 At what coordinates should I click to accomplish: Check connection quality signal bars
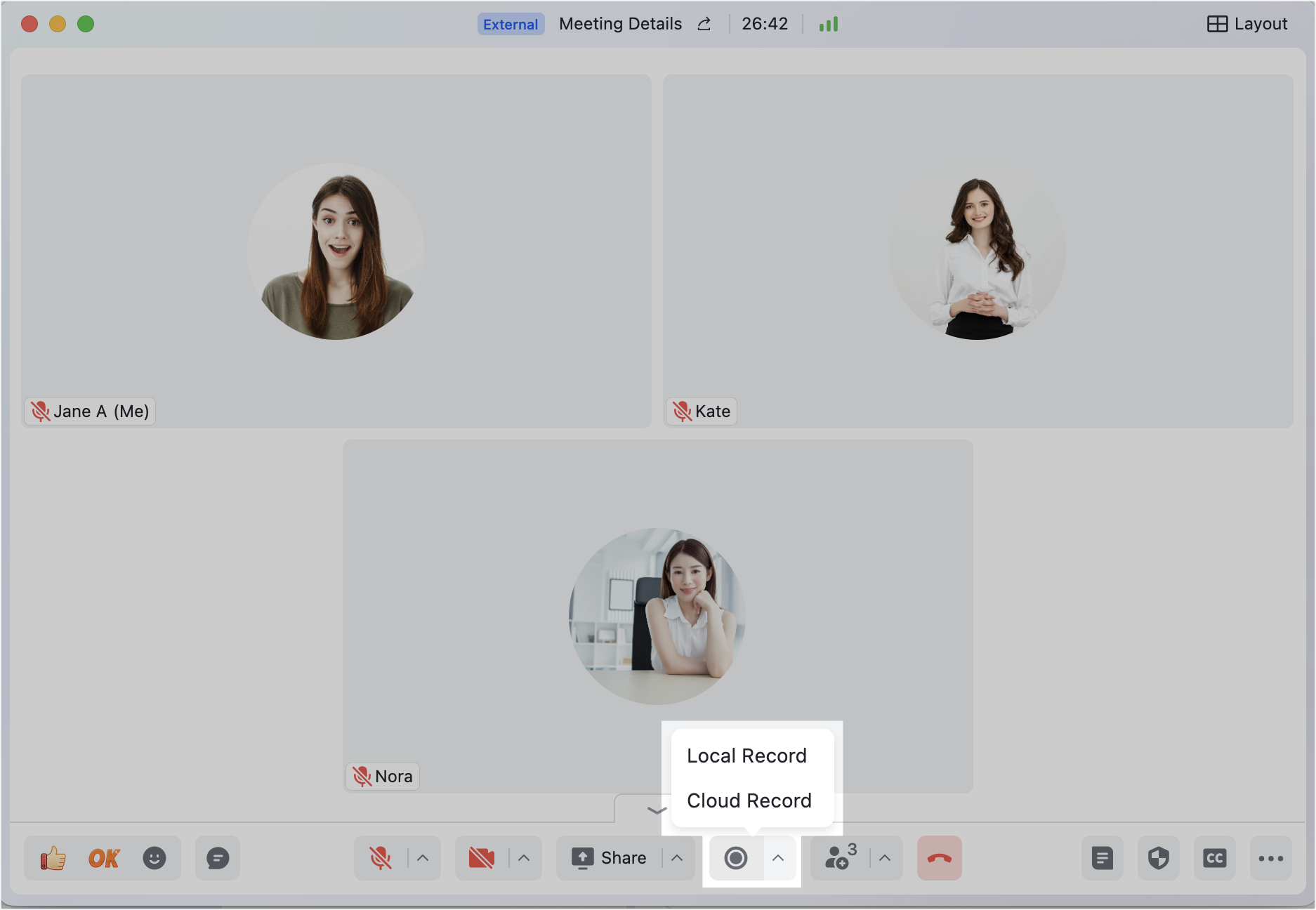829,23
